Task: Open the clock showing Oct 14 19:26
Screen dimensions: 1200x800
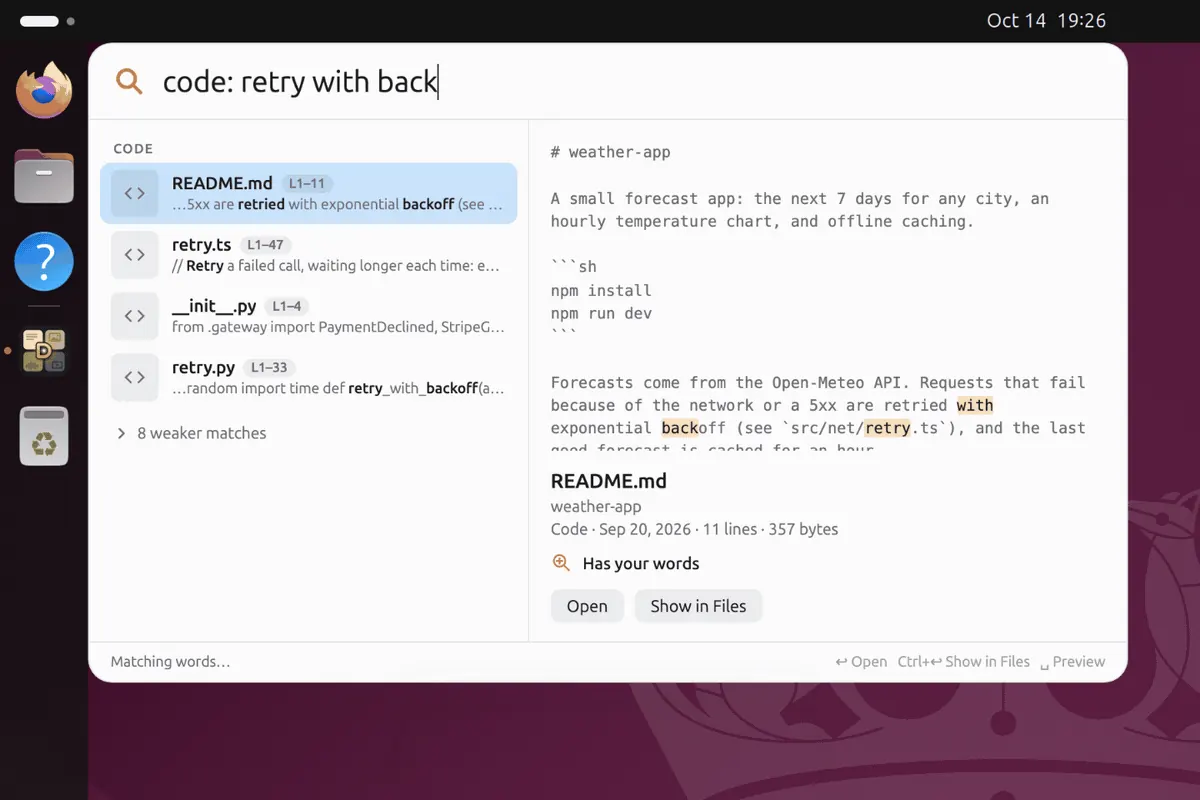Action: pos(1046,21)
